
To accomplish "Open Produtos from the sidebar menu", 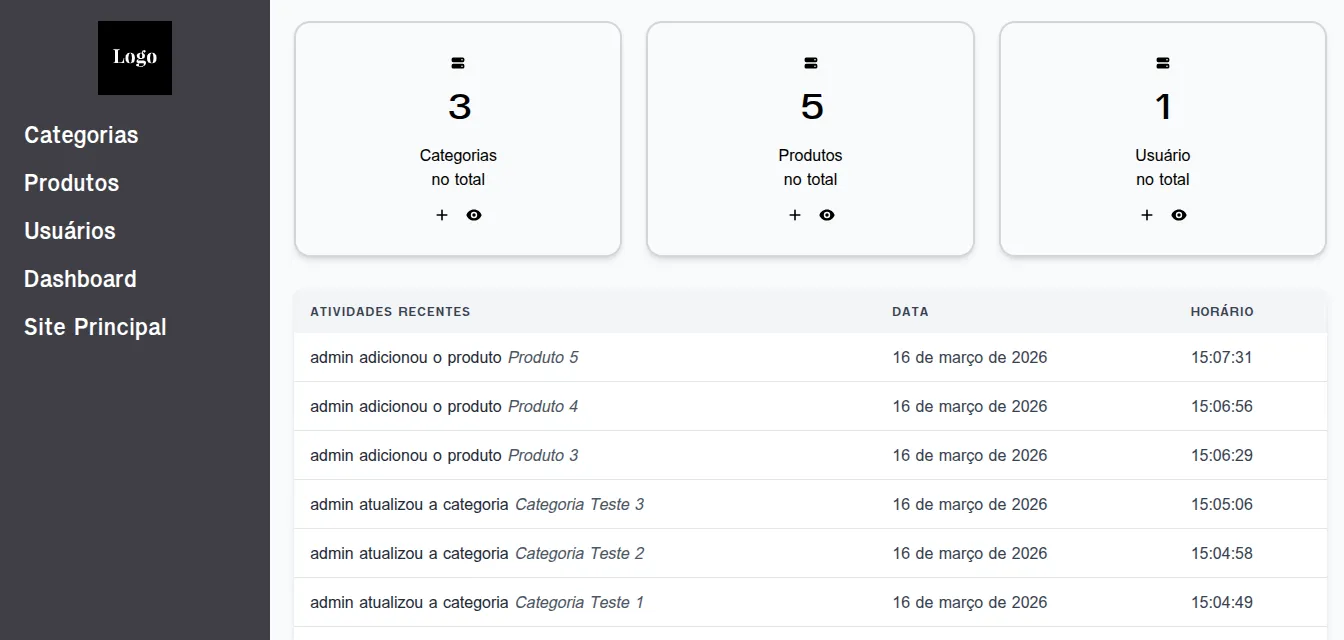I will pyautogui.click(x=71, y=182).
